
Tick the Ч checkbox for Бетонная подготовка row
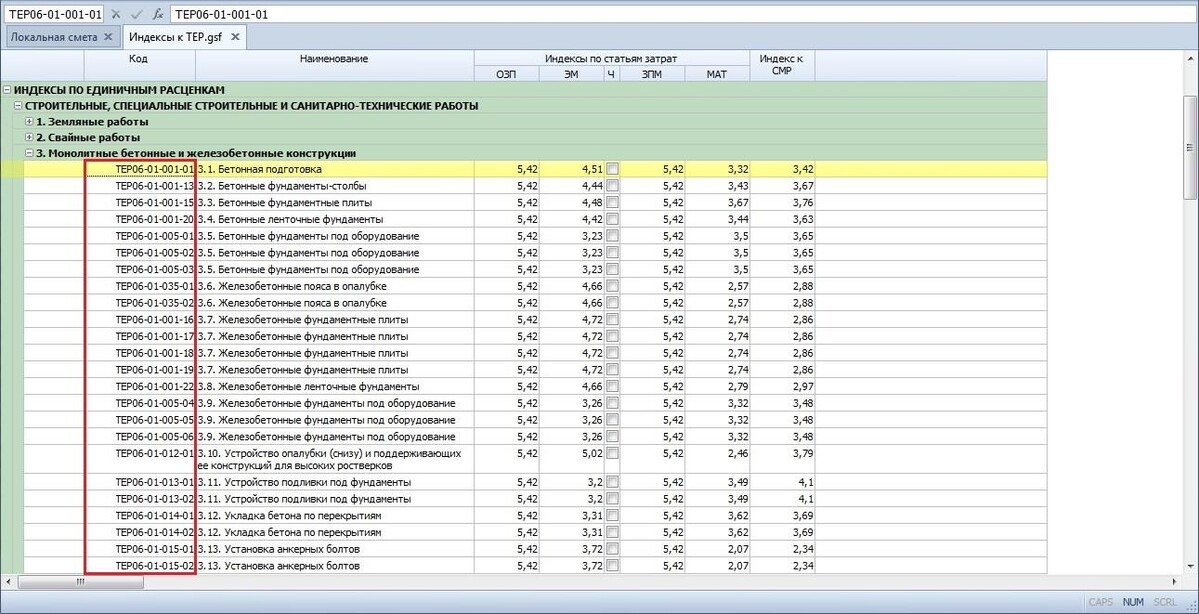pos(612,170)
